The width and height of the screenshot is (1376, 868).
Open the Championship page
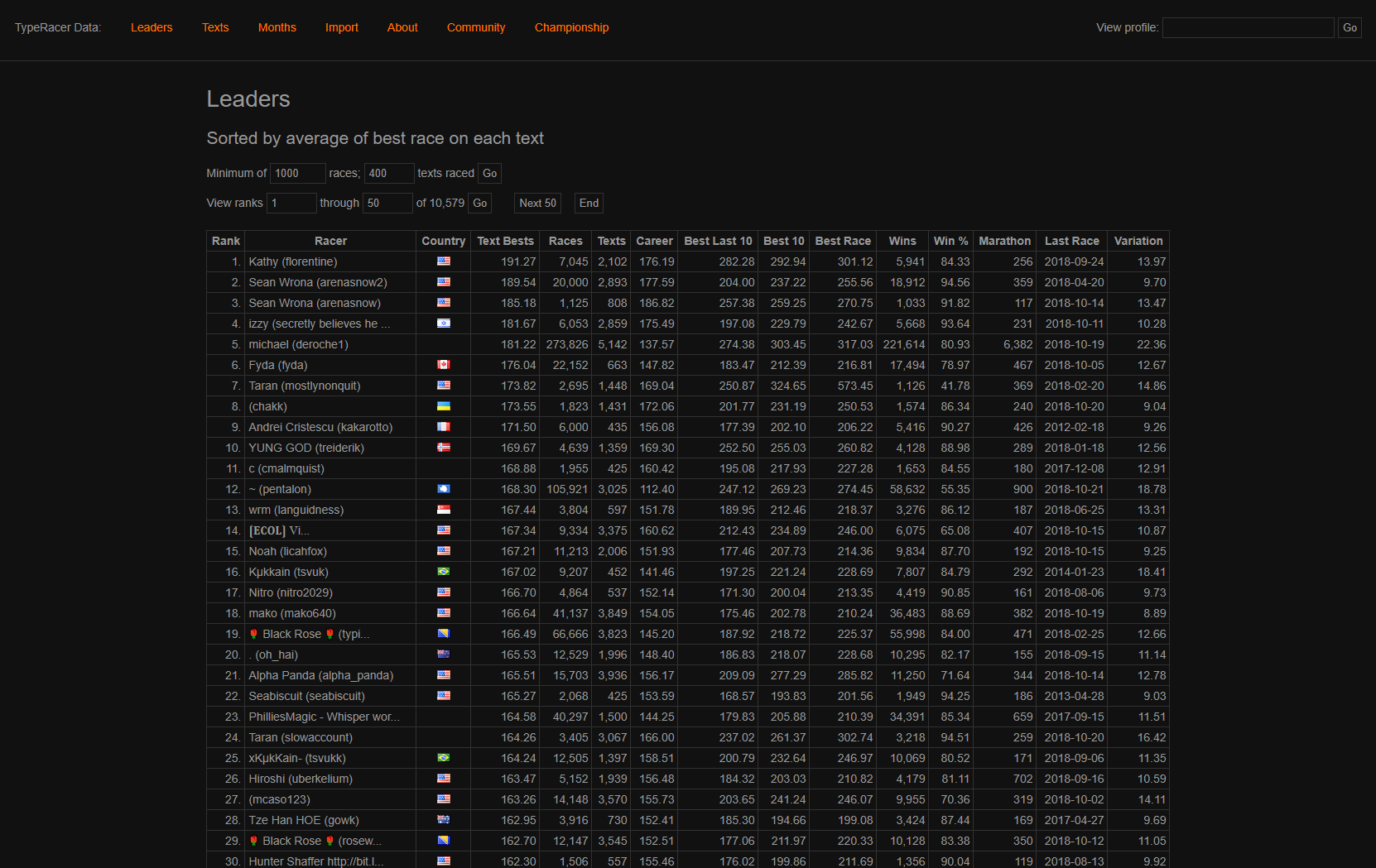coord(571,27)
